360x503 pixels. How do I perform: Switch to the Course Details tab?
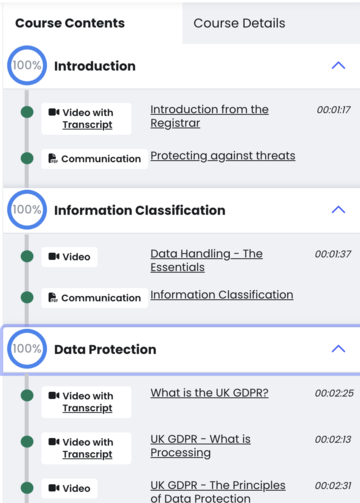tap(239, 23)
